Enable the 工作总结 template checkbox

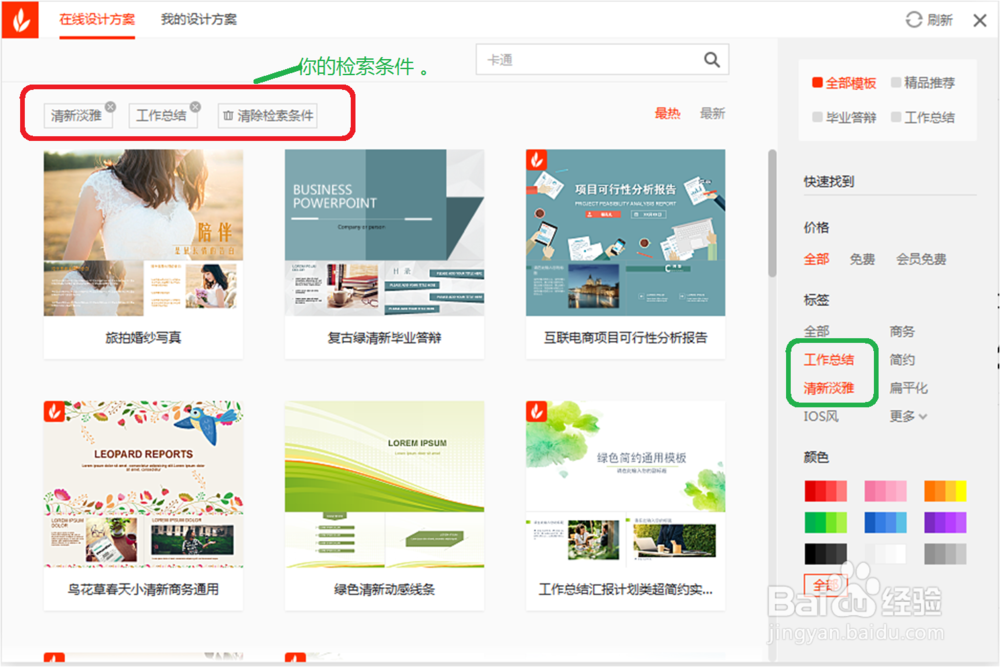point(894,115)
